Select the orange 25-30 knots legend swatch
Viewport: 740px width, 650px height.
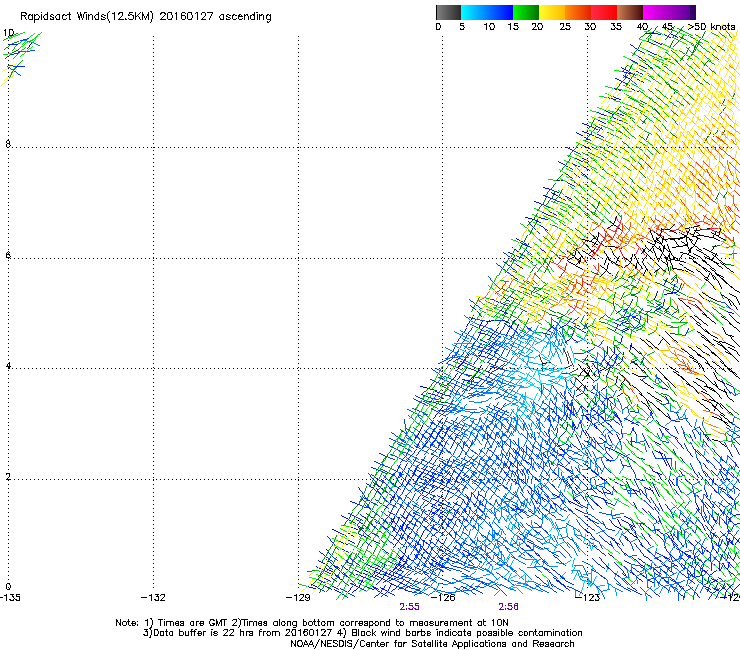tap(578, 12)
